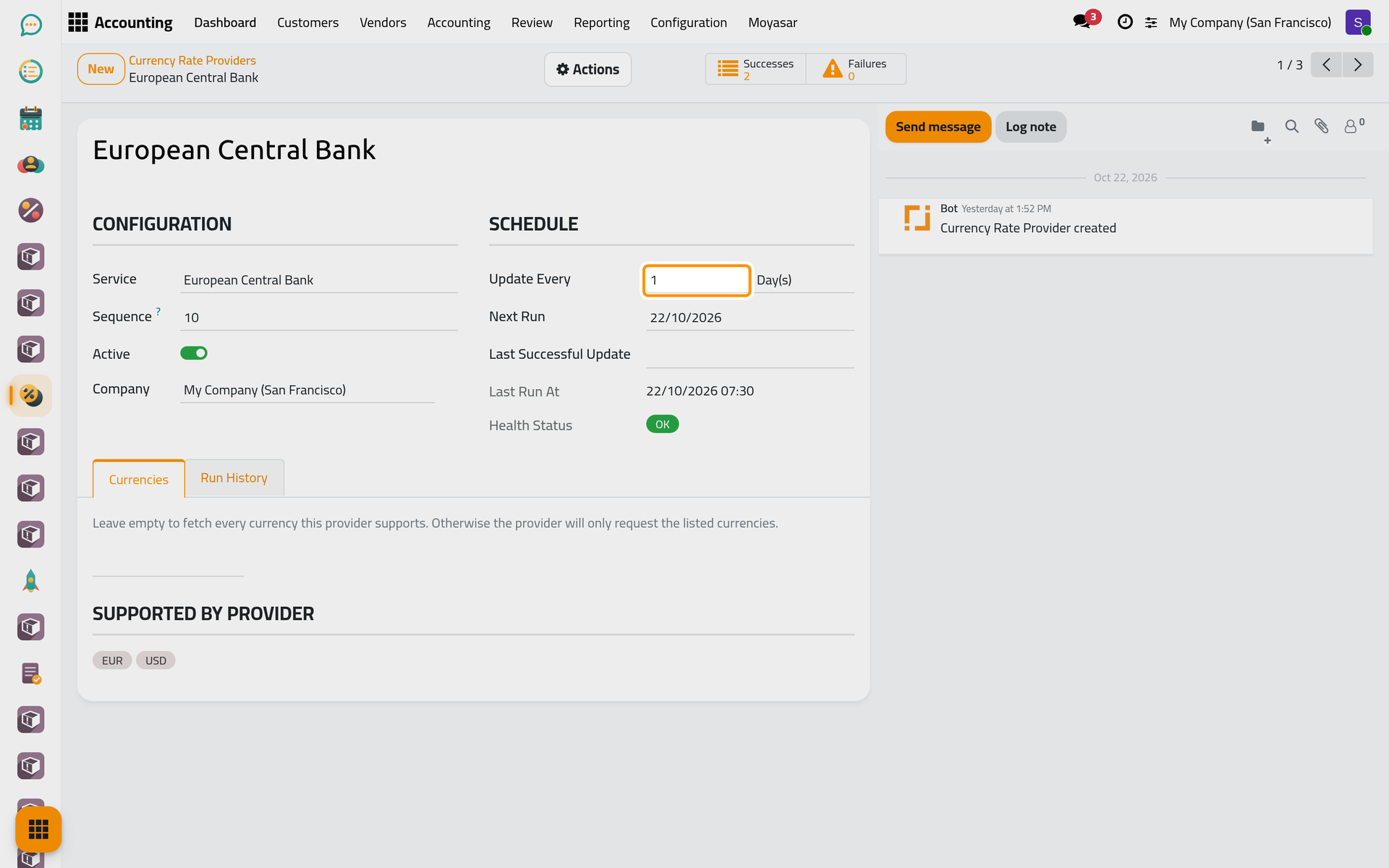Open the Vendors menu

click(x=383, y=22)
